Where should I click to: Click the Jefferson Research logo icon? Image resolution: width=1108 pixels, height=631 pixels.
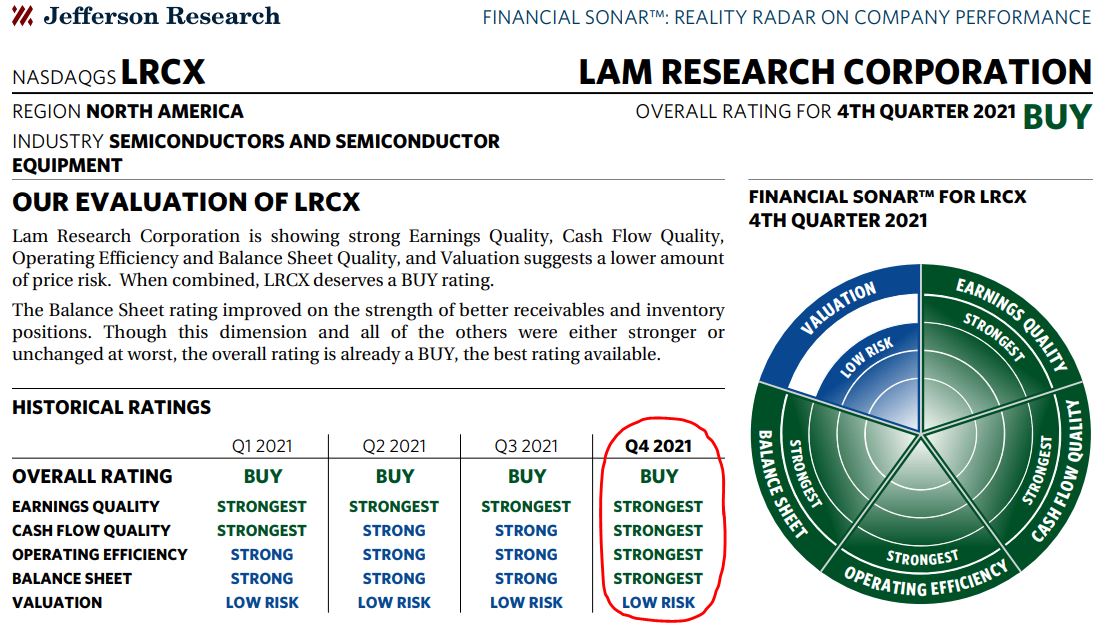click(x=23, y=16)
